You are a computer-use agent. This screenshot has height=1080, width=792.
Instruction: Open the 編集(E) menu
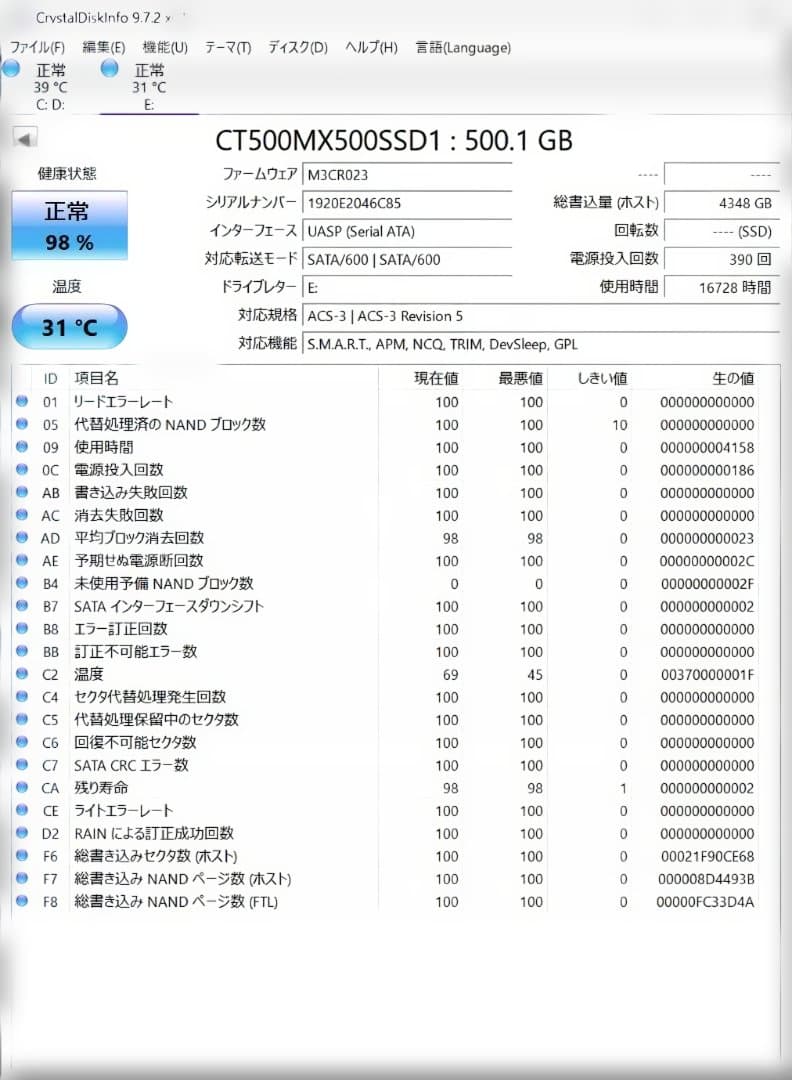[104, 48]
